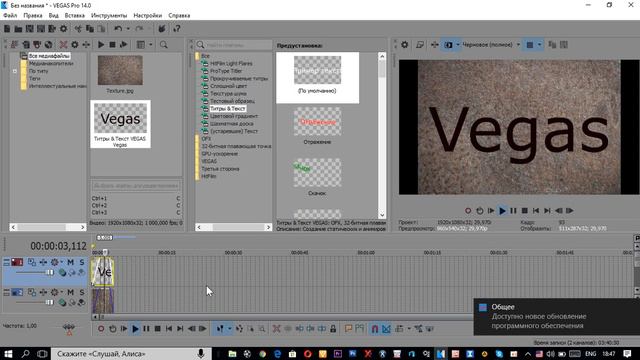Toggle Automatic Crossfades button
The height and width of the screenshot is (360, 640).
click(x=386, y=329)
